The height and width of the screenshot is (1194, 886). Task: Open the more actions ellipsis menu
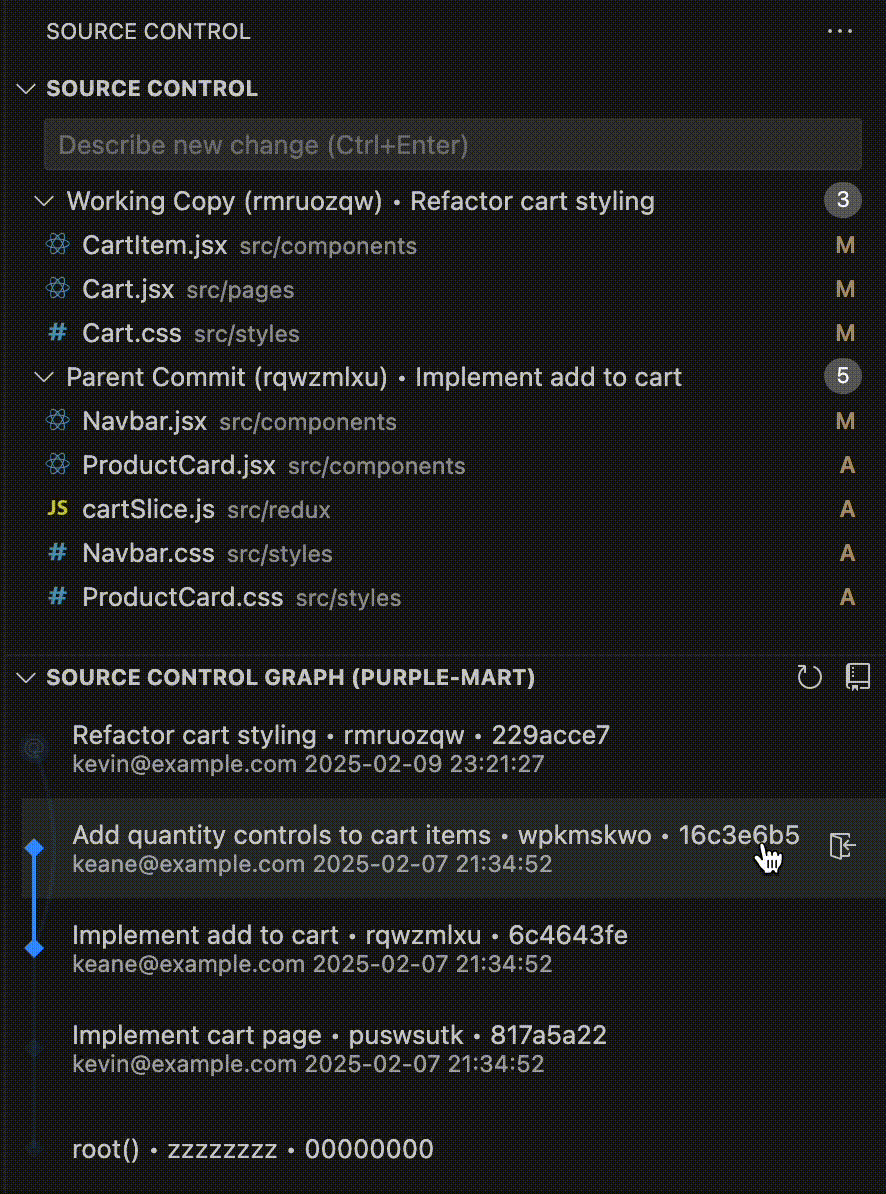click(840, 31)
